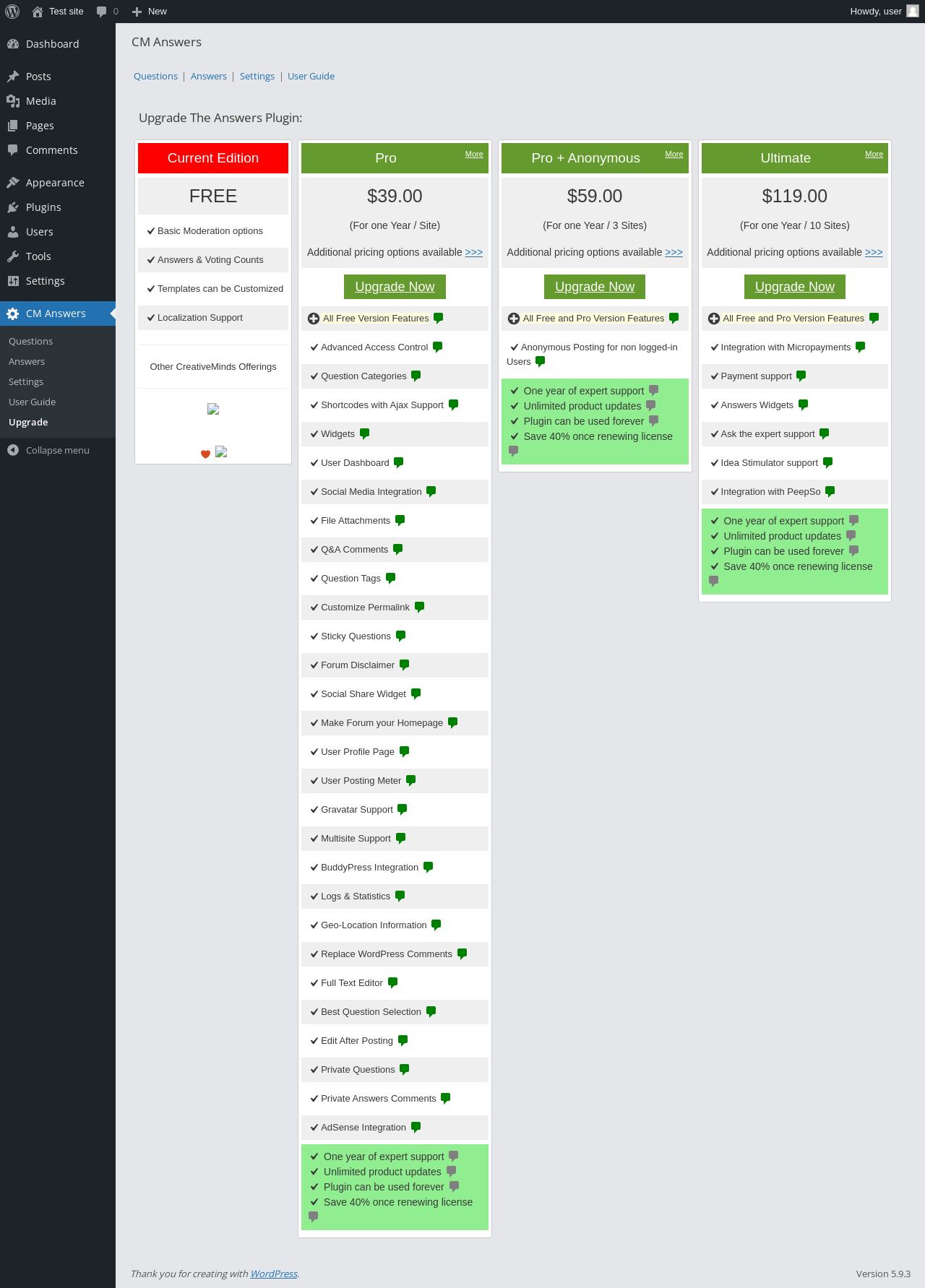Image resolution: width=925 pixels, height=1288 pixels.
Task: Click the tooltip icon beside Question Categories
Action: 416,376
